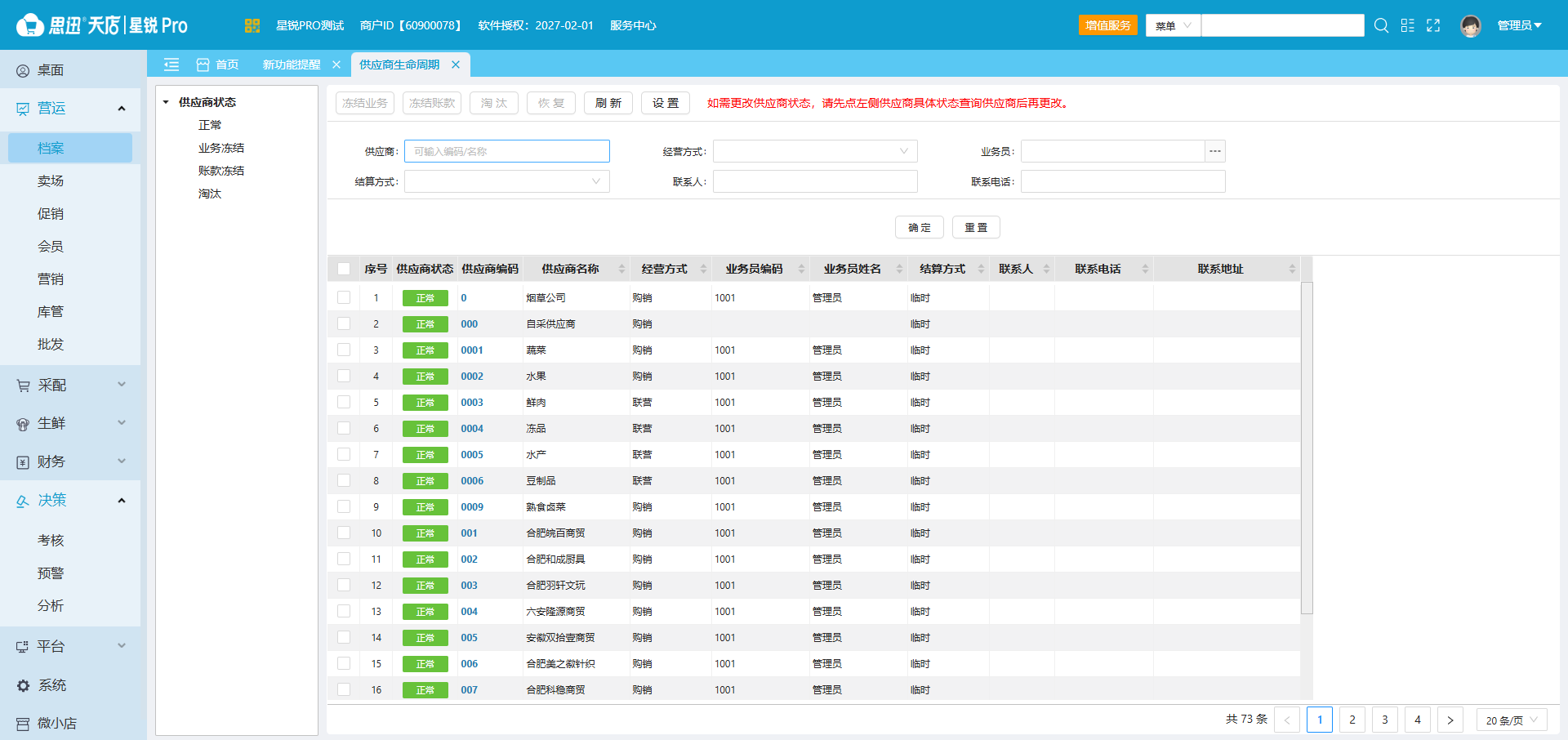
Task: Open the 20 条/页 page size dropdown
Action: click(x=1512, y=720)
